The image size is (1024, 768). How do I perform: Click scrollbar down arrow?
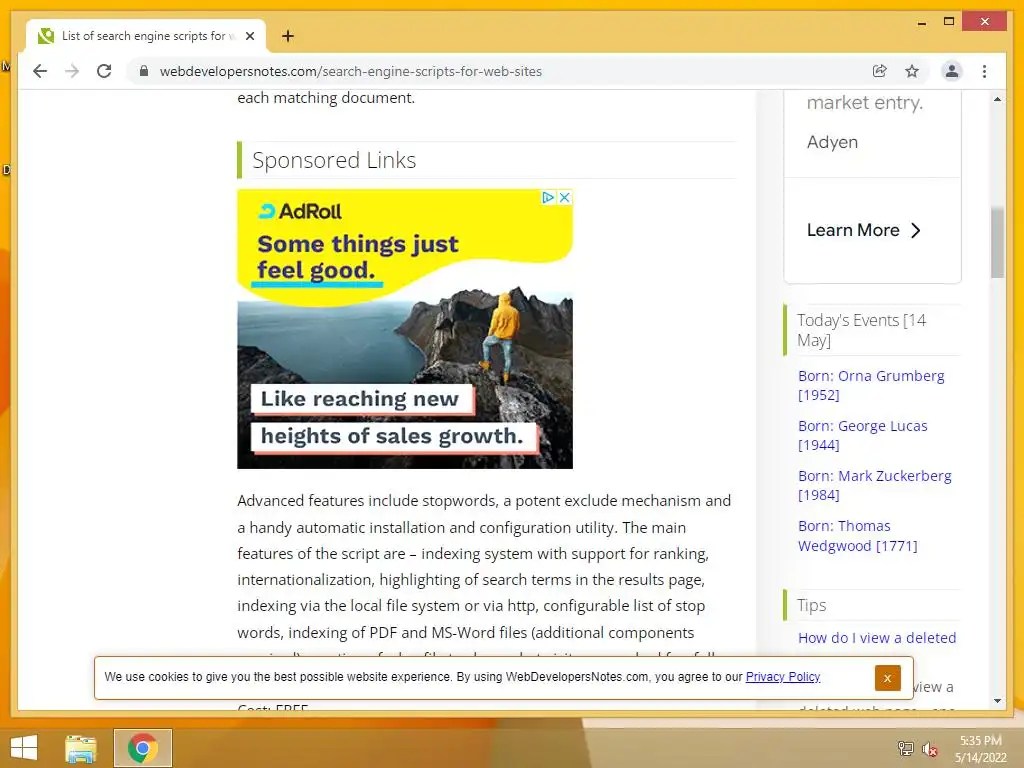[997, 701]
